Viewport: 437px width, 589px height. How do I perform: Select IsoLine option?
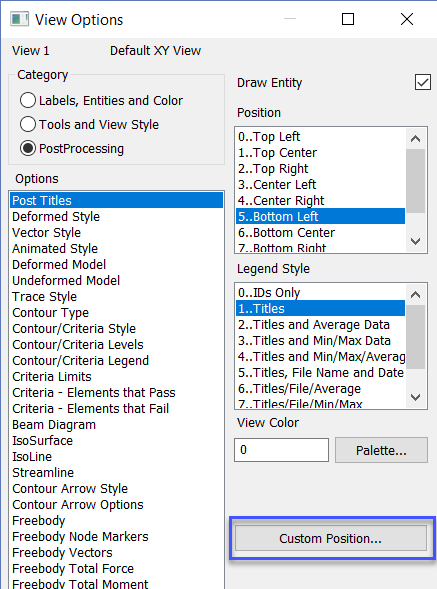tap(116, 457)
